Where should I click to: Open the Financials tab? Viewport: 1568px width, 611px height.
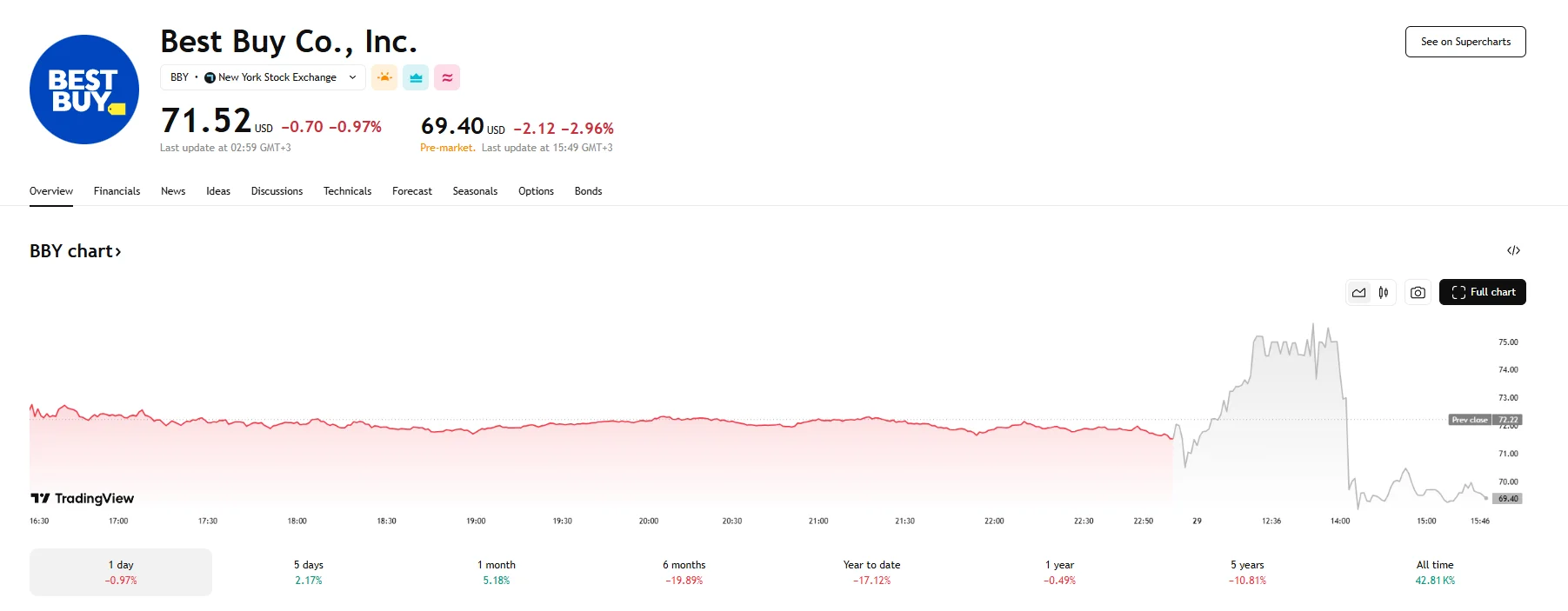pyautogui.click(x=117, y=191)
